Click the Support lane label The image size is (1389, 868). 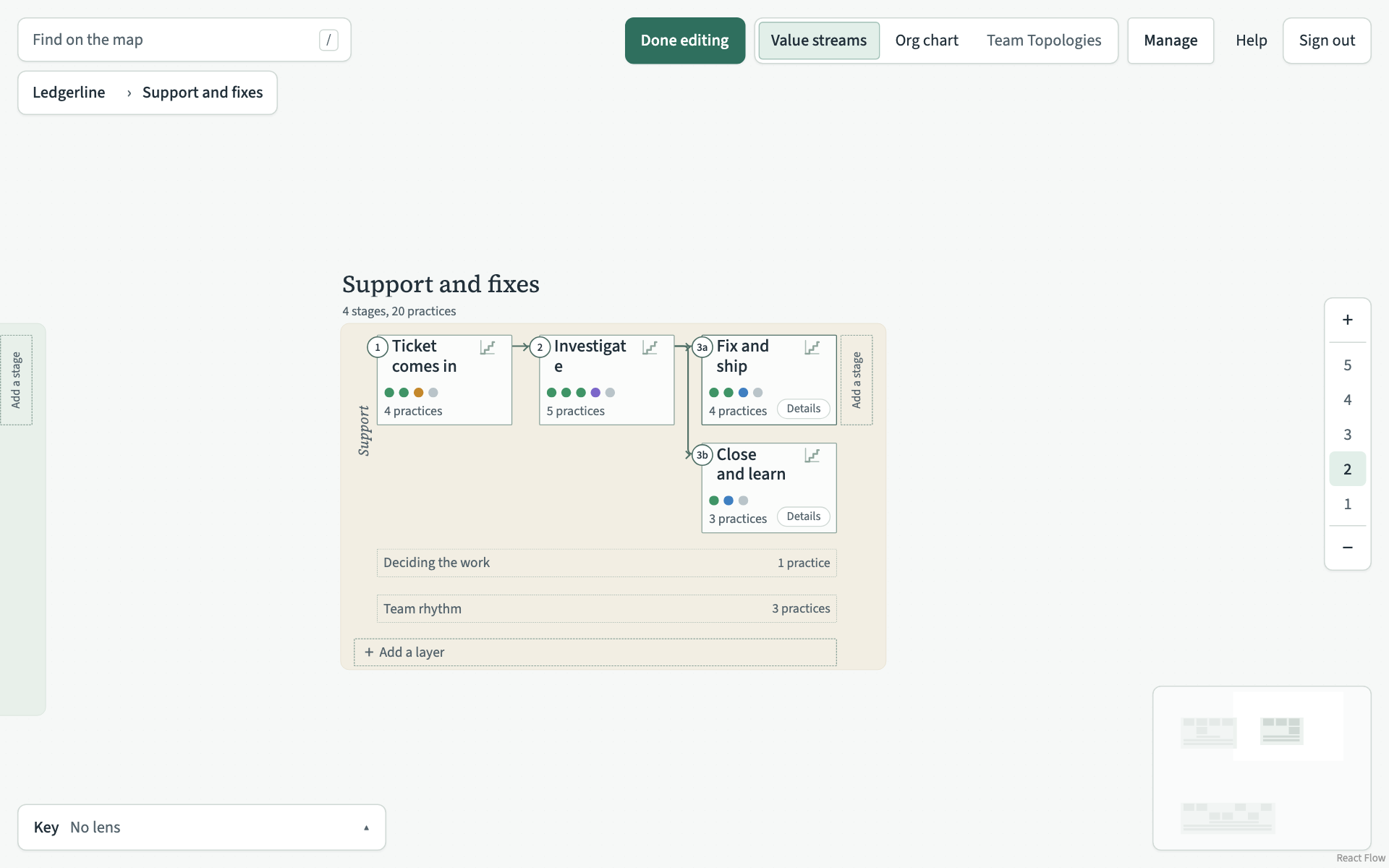pyautogui.click(x=364, y=430)
